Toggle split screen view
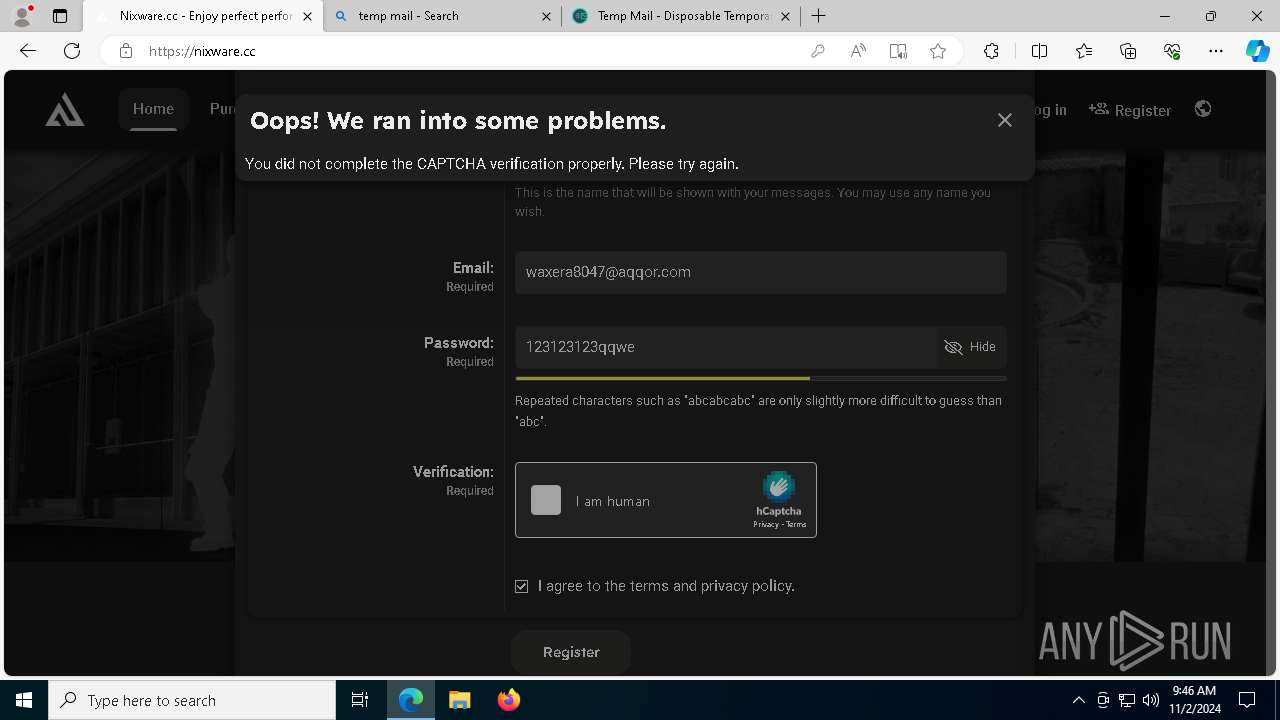The image size is (1280, 720). coord(1039,51)
